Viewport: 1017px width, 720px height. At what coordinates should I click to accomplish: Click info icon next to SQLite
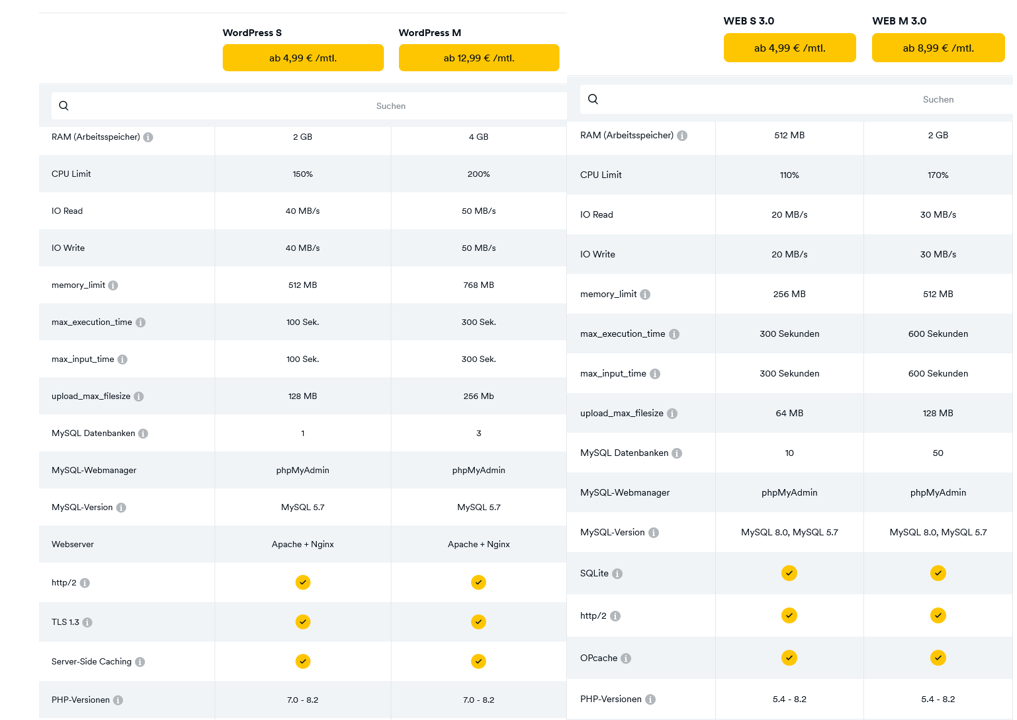coord(617,573)
